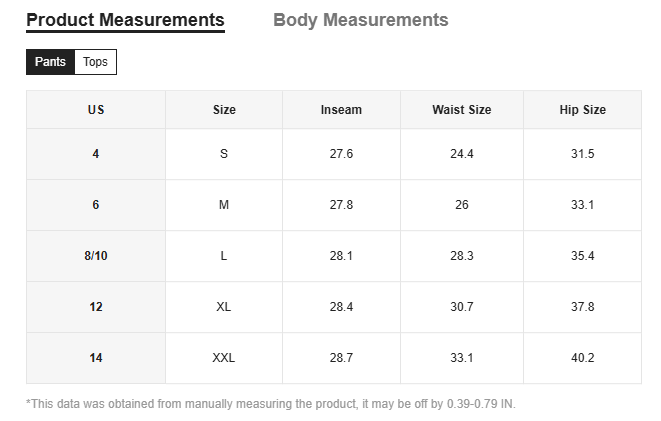The height and width of the screenshot is (421, 661).
Task: Switch to the Body Measurements tab
Action: click(x=360, y=20)
